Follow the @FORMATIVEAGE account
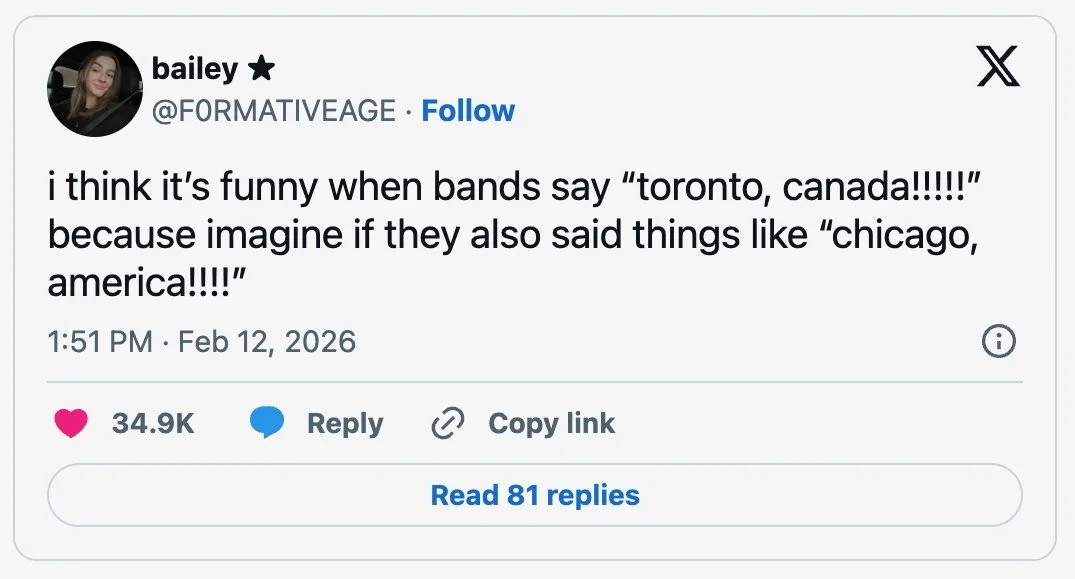Viewport: 1075px width, 579px height. click(468, 110)
